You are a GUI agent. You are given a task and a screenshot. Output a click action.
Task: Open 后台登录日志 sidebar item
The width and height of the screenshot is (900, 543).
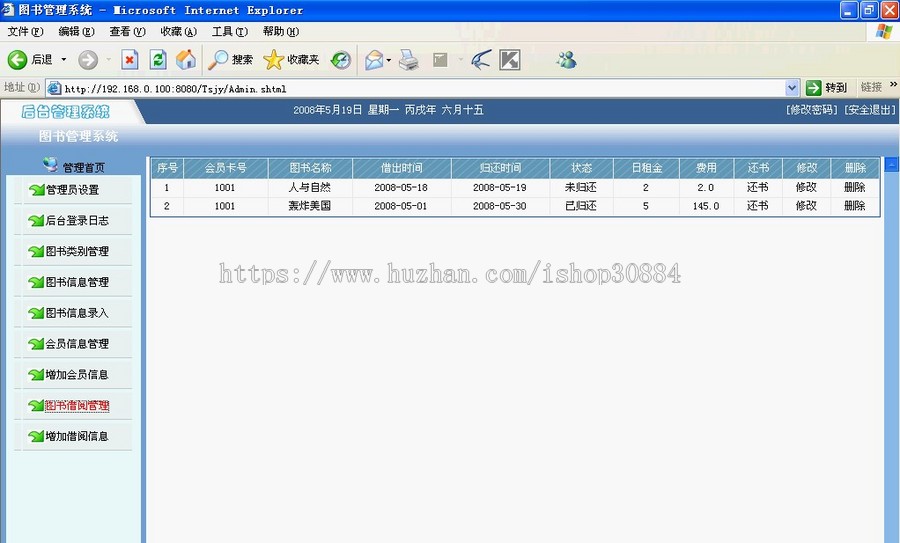tap(77, 220)
